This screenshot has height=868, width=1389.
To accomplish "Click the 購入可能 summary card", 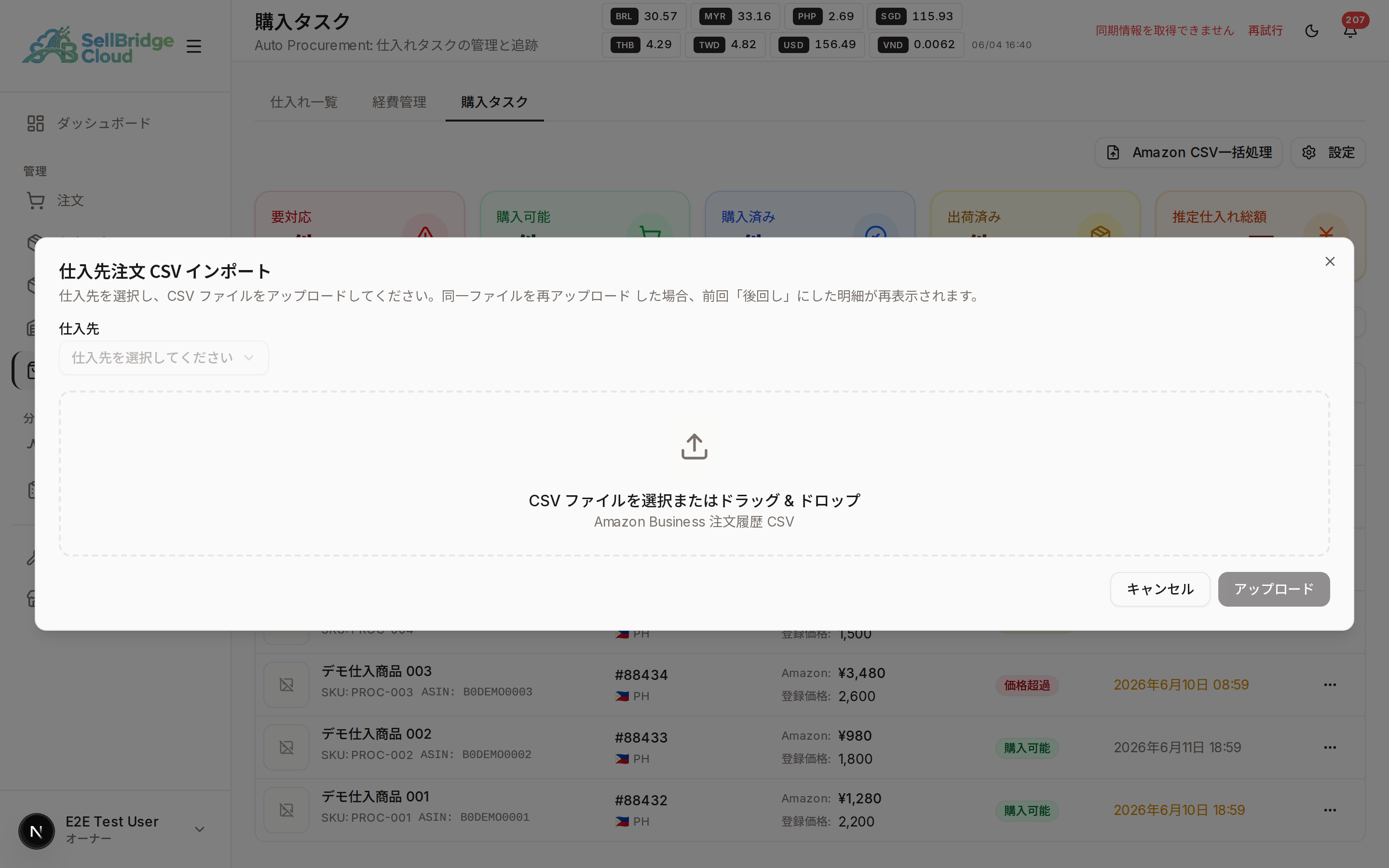I will [x=585, y=215].
